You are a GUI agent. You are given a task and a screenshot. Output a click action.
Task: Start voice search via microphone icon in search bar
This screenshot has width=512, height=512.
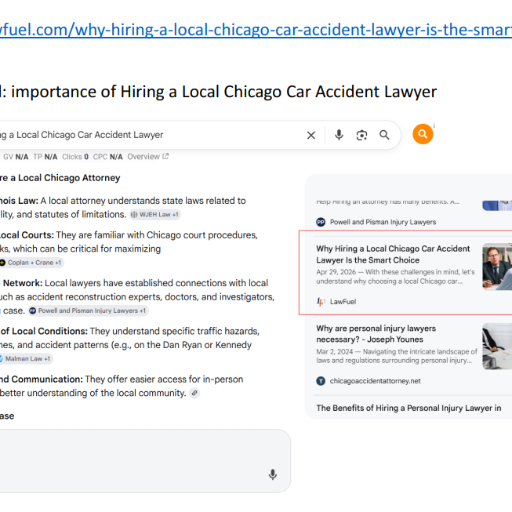click(339, 135)
